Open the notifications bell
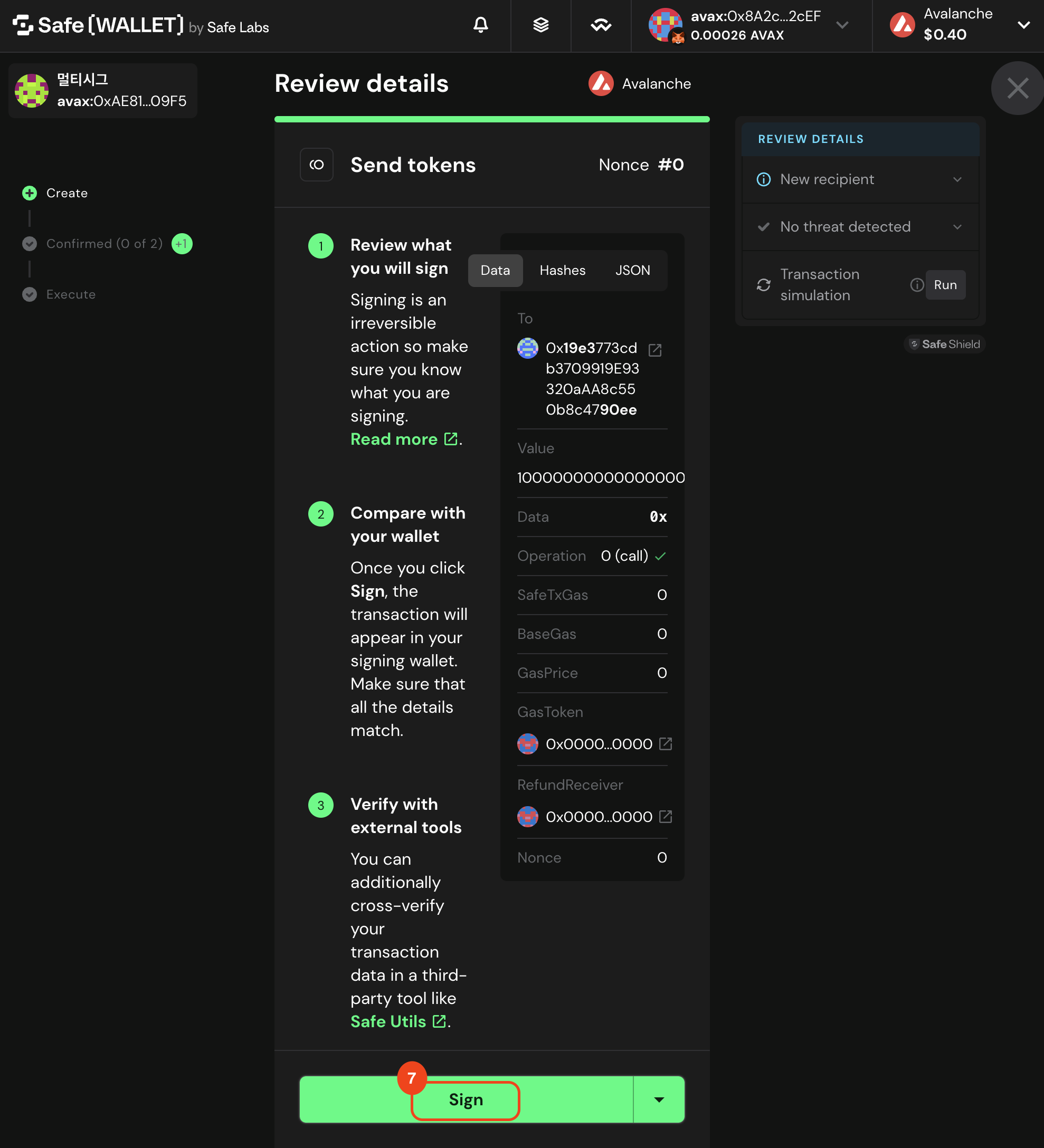1044x1148 pixels. [x=481, y=25]
